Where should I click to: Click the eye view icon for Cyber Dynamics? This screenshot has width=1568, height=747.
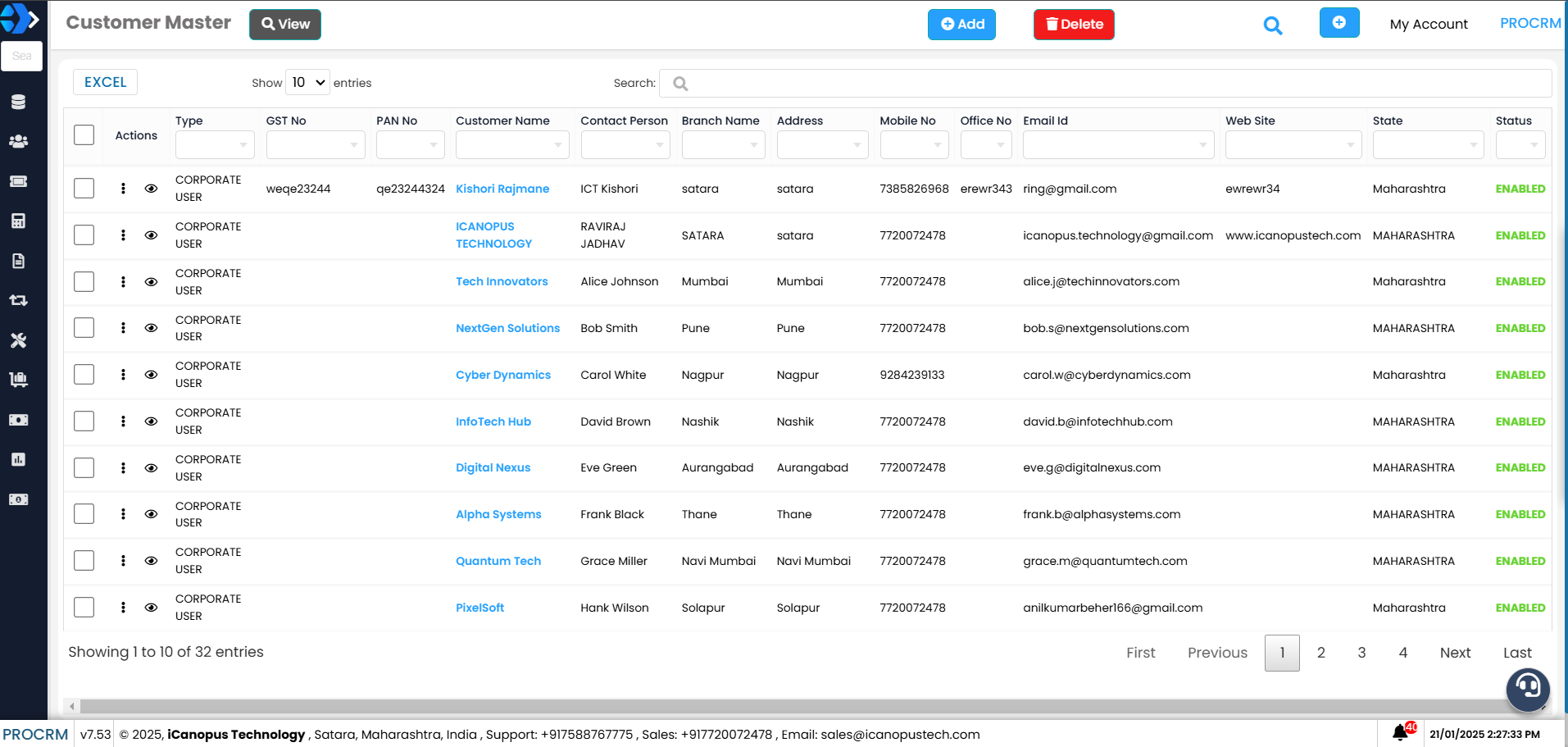point(151,375)
